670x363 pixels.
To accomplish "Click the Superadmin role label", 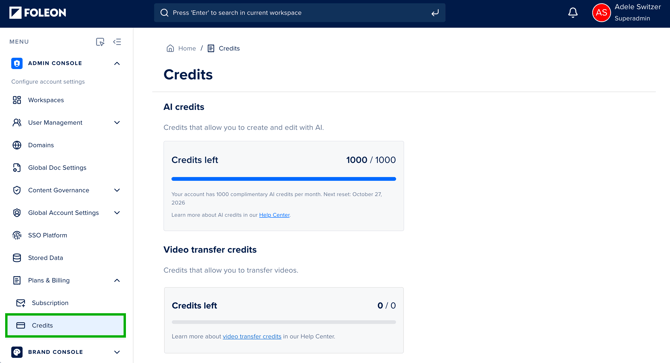I will pos(632,18).
